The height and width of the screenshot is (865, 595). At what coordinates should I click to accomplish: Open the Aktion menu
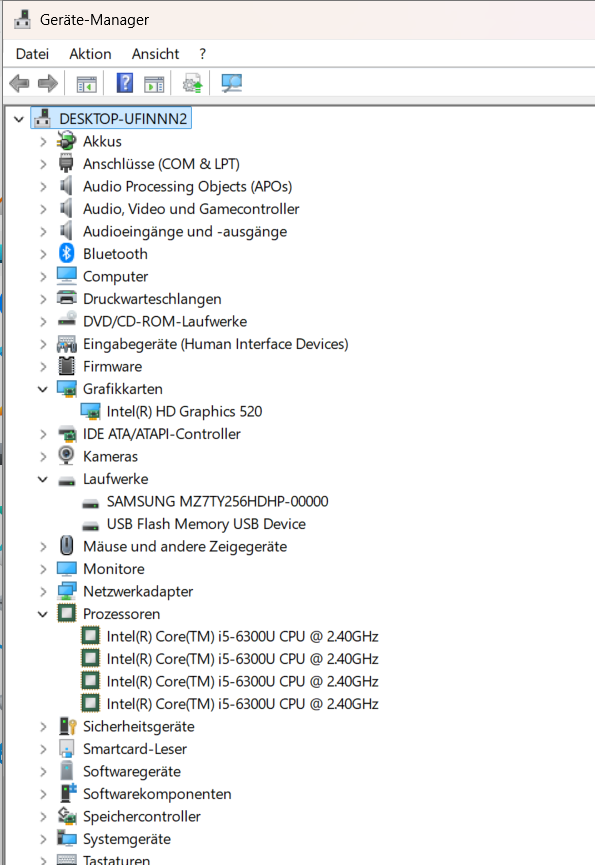point(90,54)
